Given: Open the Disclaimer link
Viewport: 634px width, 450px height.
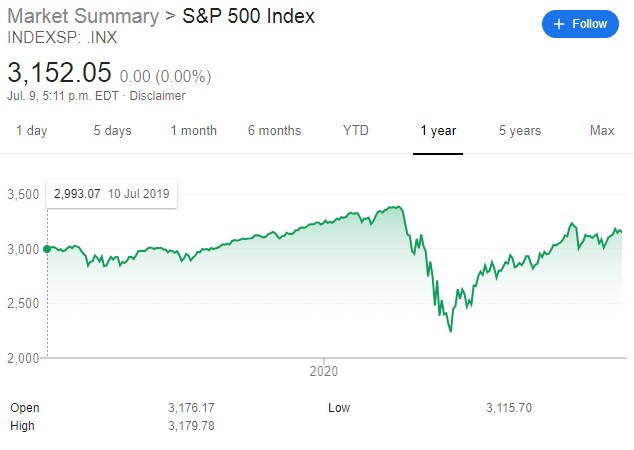Looking at the screenshot, I should (x=157, y=96).
